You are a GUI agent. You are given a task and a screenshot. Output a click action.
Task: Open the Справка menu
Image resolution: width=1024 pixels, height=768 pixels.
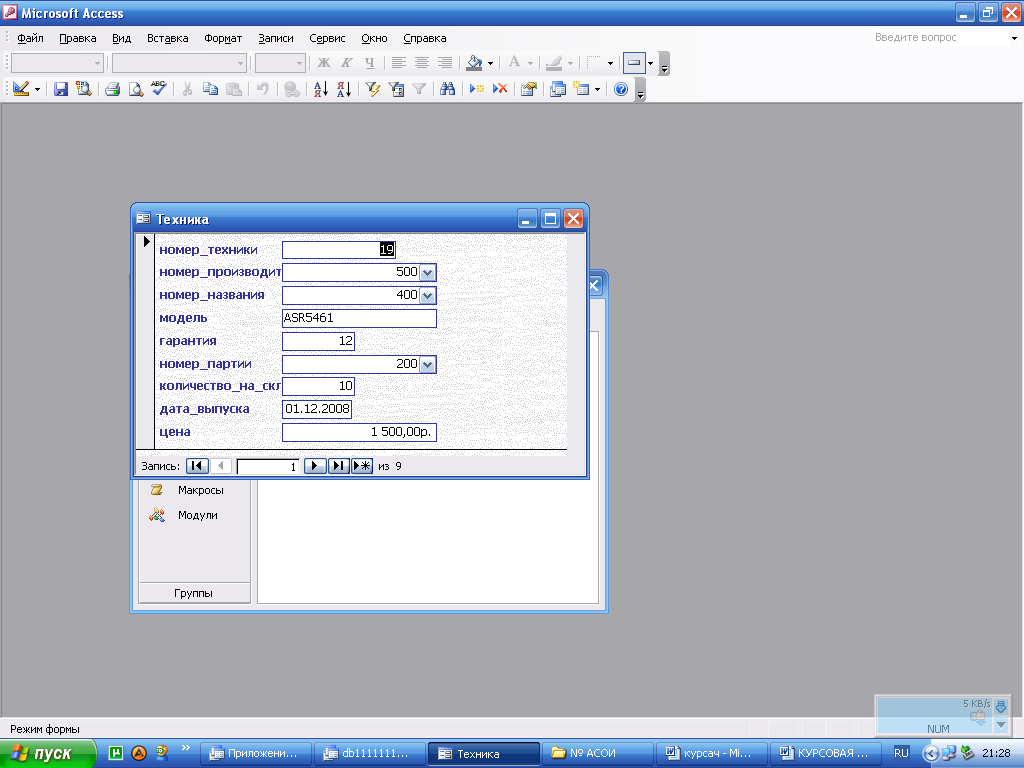424,38
